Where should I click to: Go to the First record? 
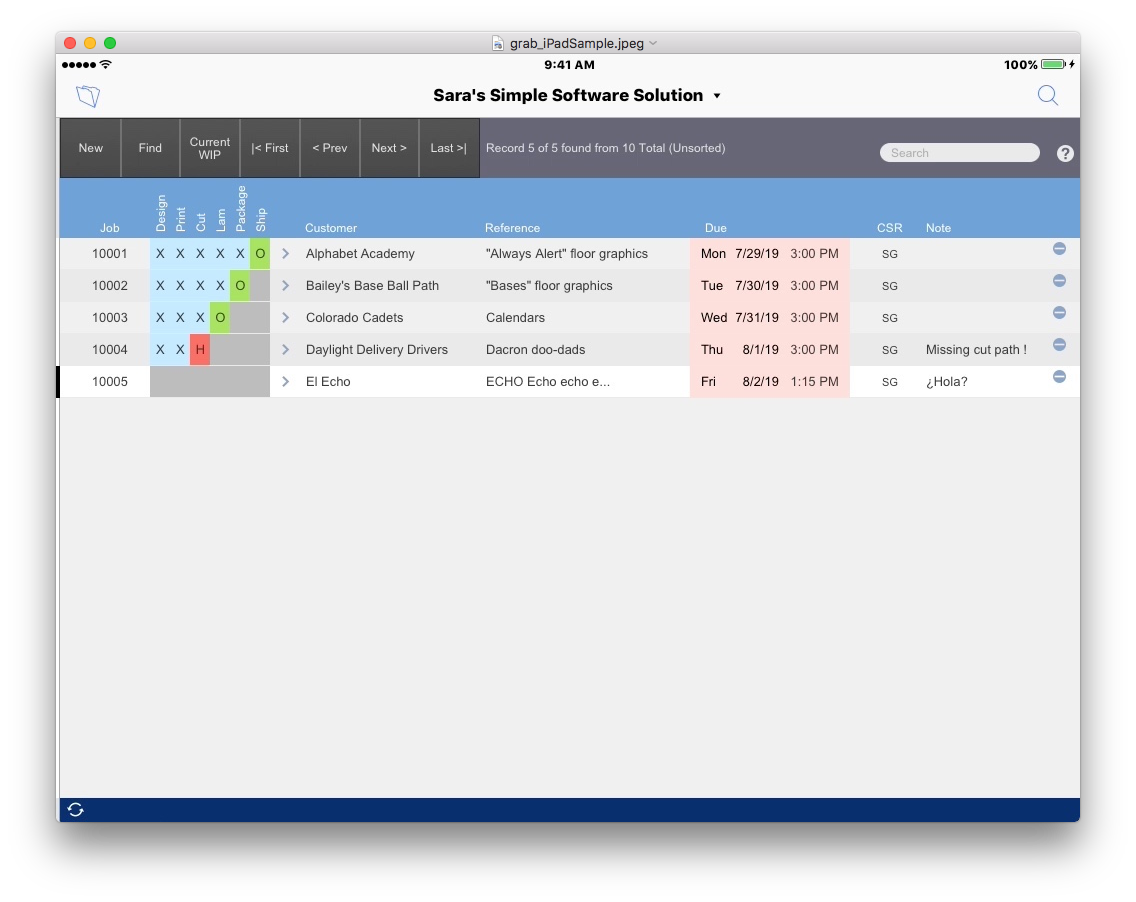pos(270,148)
